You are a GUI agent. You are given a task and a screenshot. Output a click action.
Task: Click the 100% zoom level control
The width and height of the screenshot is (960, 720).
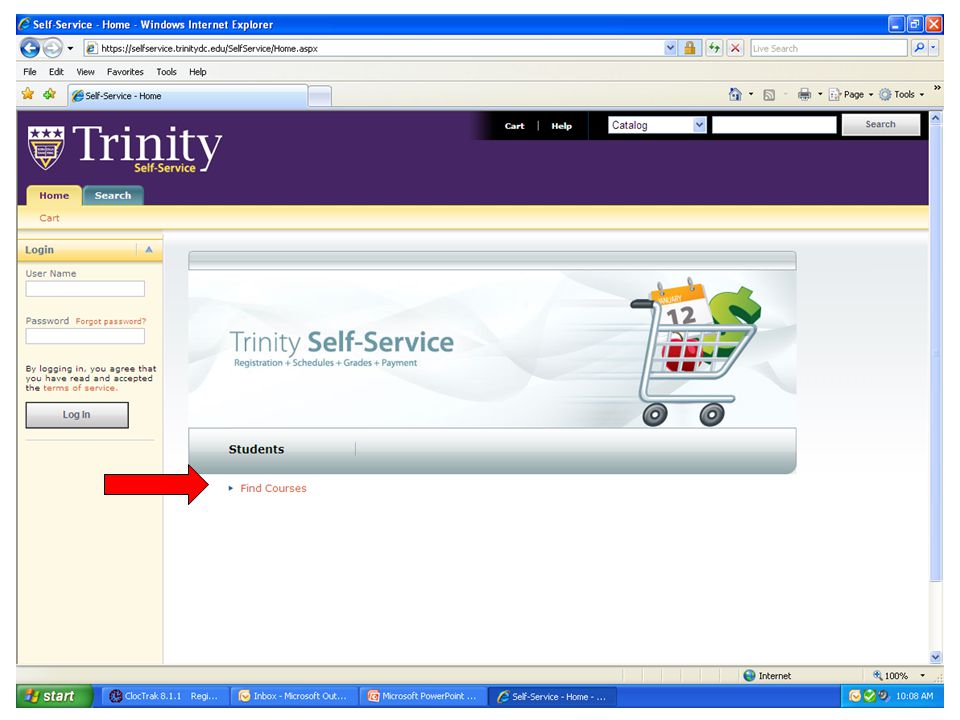tap(891, 676)
